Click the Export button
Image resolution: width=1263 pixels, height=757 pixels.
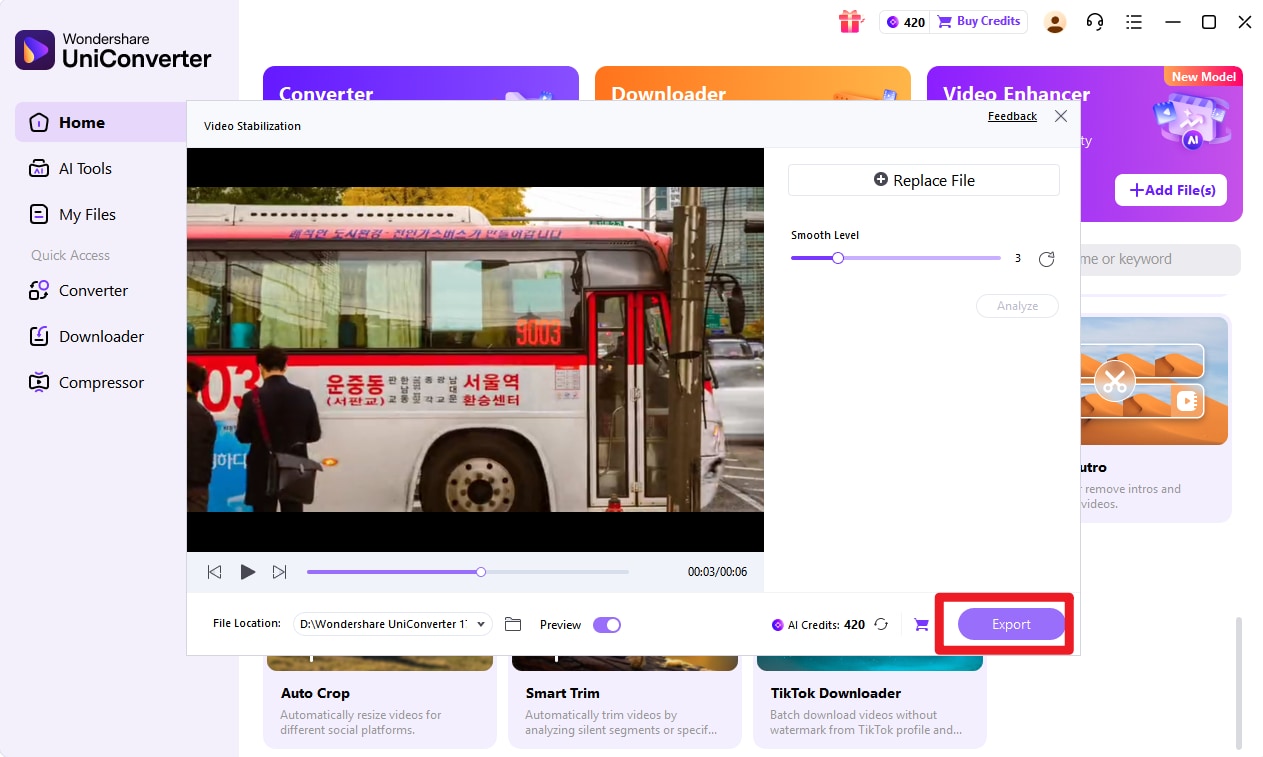click(1011, 624)
